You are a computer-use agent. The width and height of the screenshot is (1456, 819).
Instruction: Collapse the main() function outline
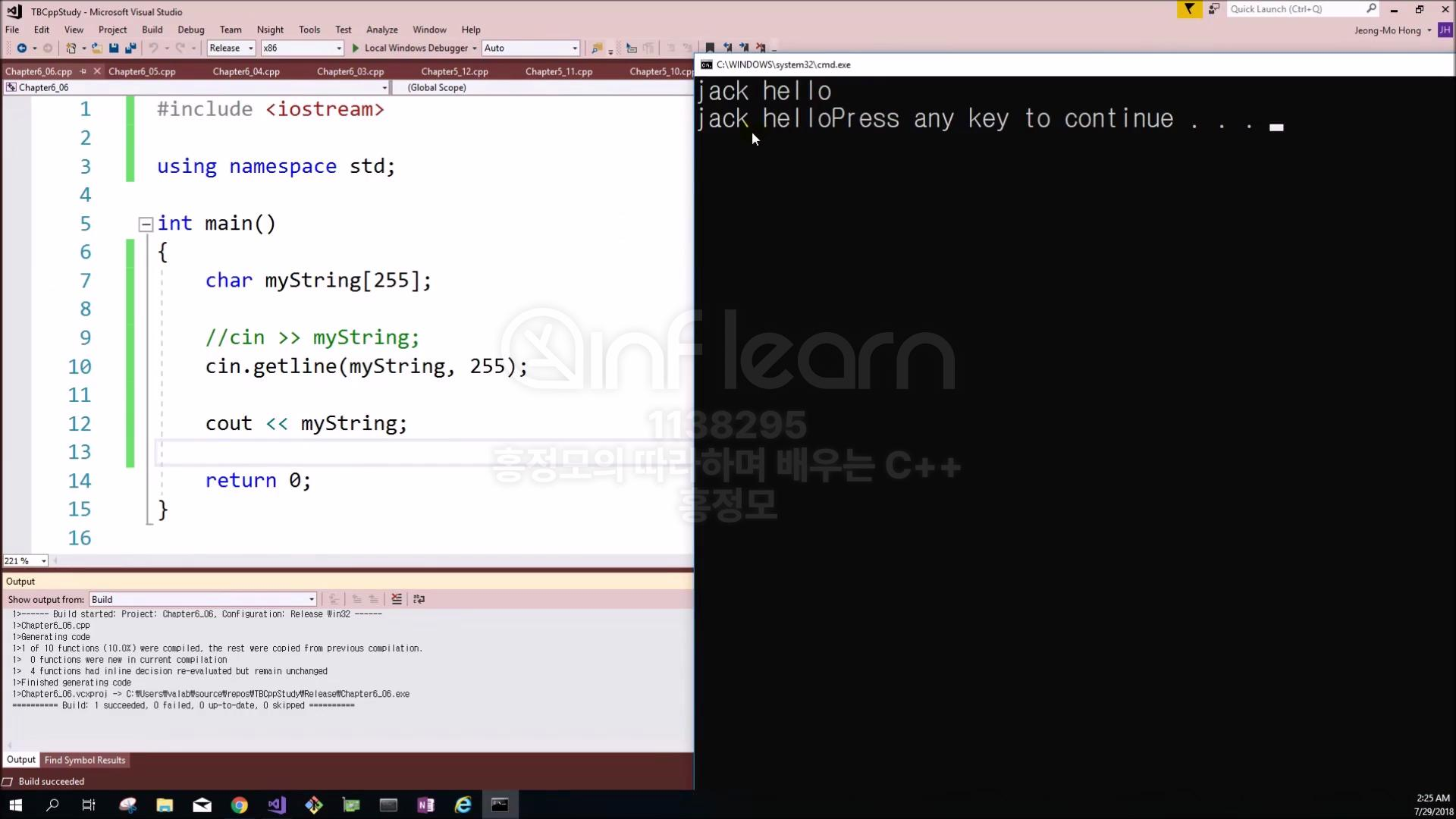[146, 224]
